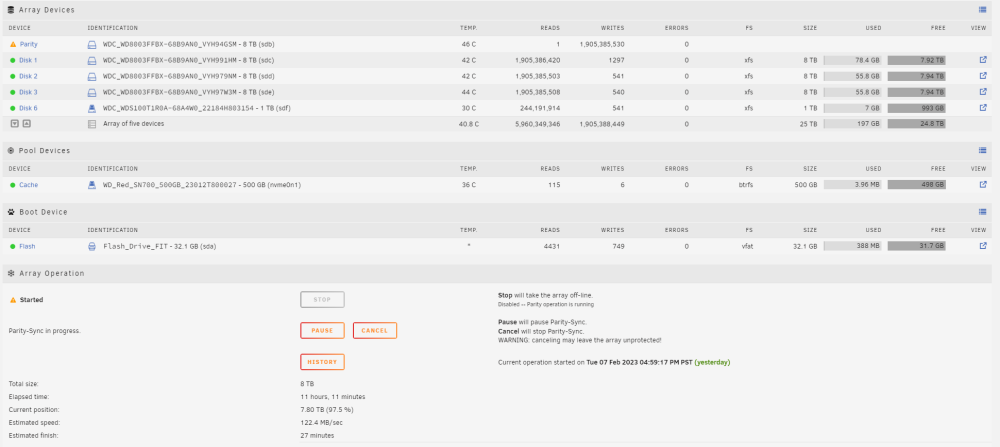
Task: Open the Cache device link
Action: tap(29, 185)
